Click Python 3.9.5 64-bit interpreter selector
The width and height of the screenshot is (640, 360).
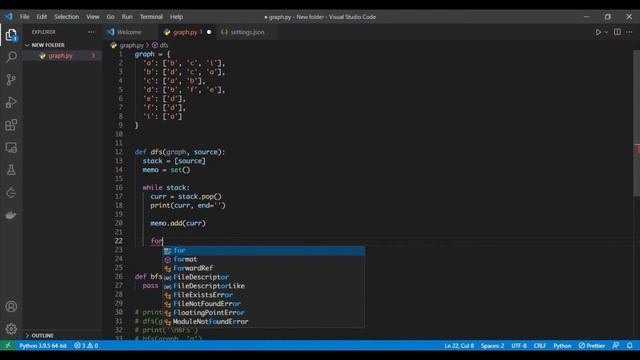pos(42,346)
